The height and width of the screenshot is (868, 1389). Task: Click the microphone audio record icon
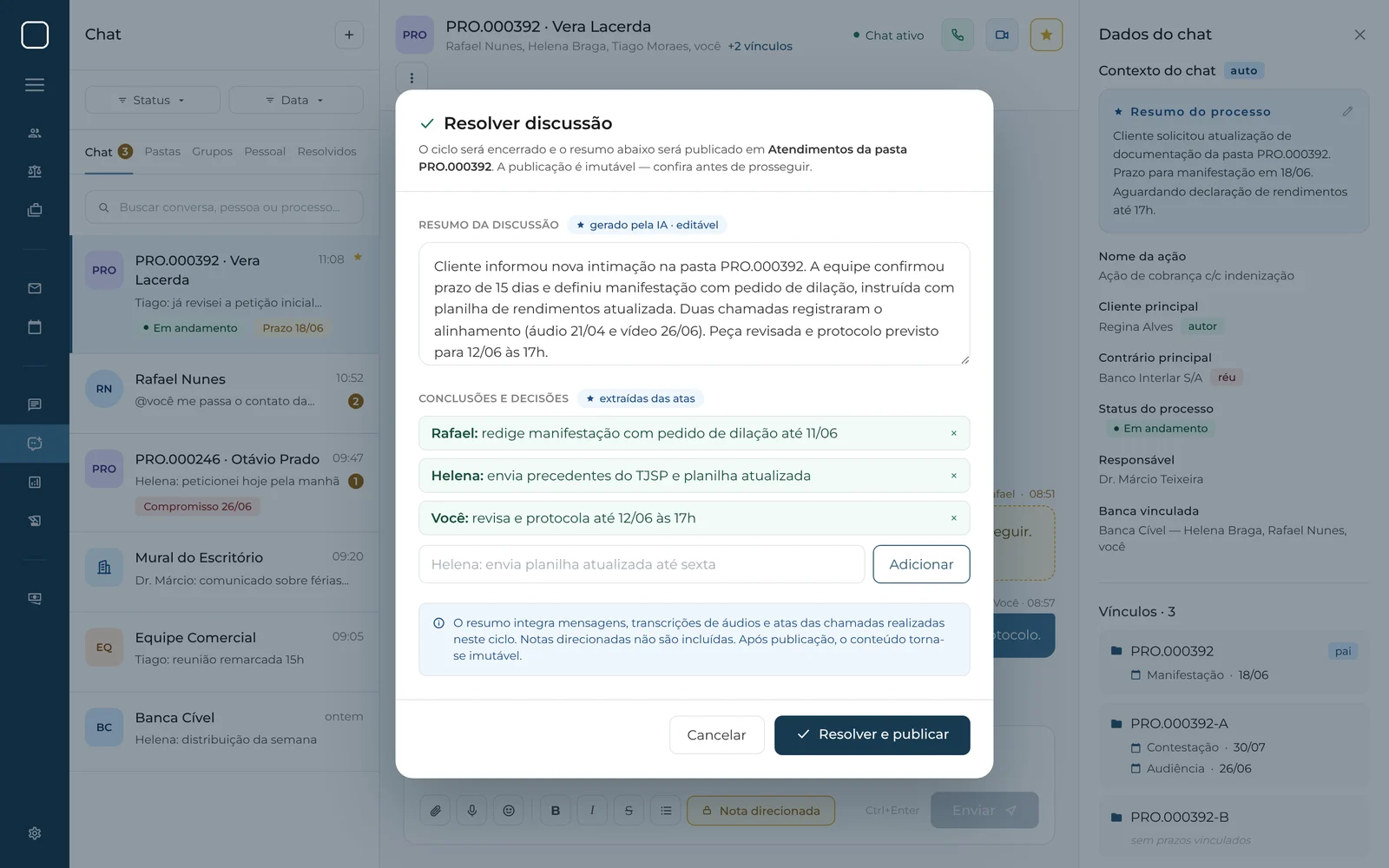472,811
